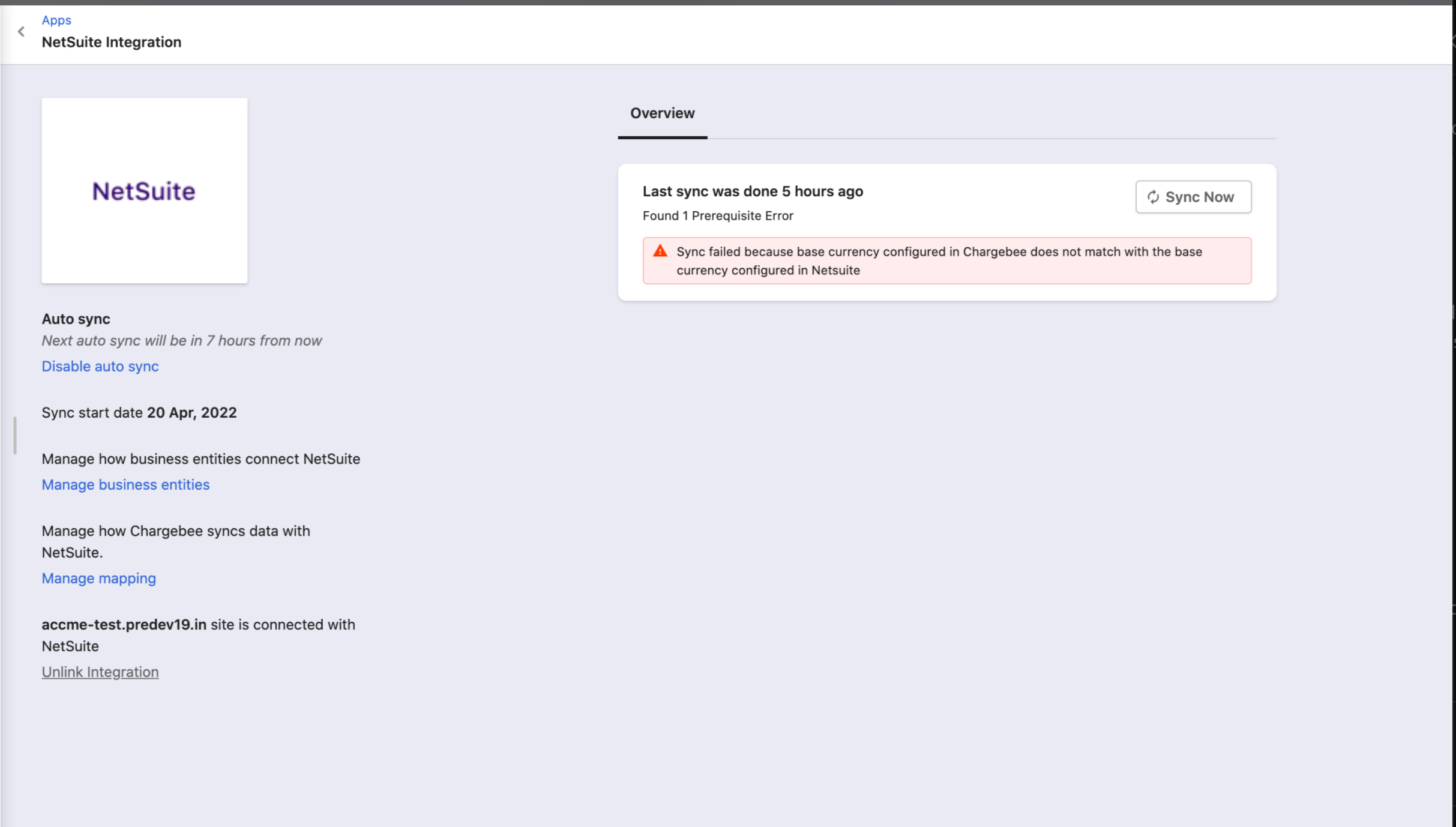
Task: Switch to the Overview tab
Action: coord(662,114)
